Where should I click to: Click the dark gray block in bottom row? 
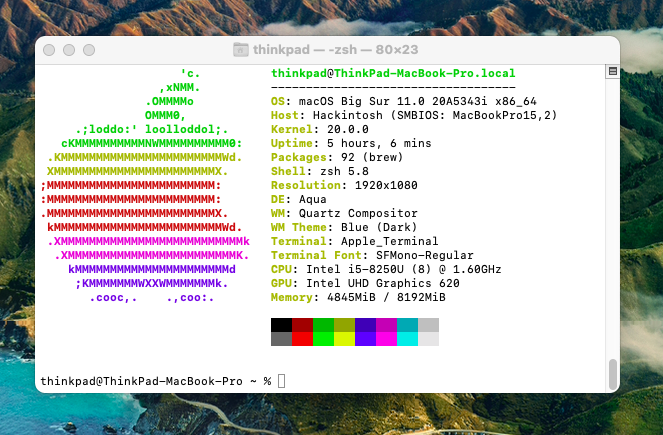tap(281, 339)
